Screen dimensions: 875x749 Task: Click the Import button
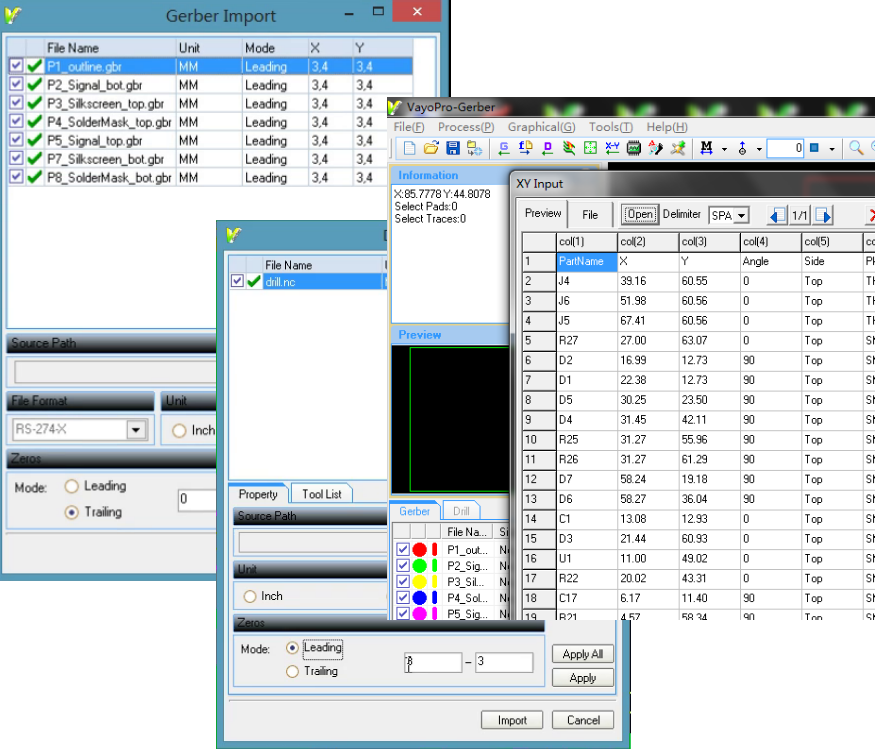tap(511, 720)
